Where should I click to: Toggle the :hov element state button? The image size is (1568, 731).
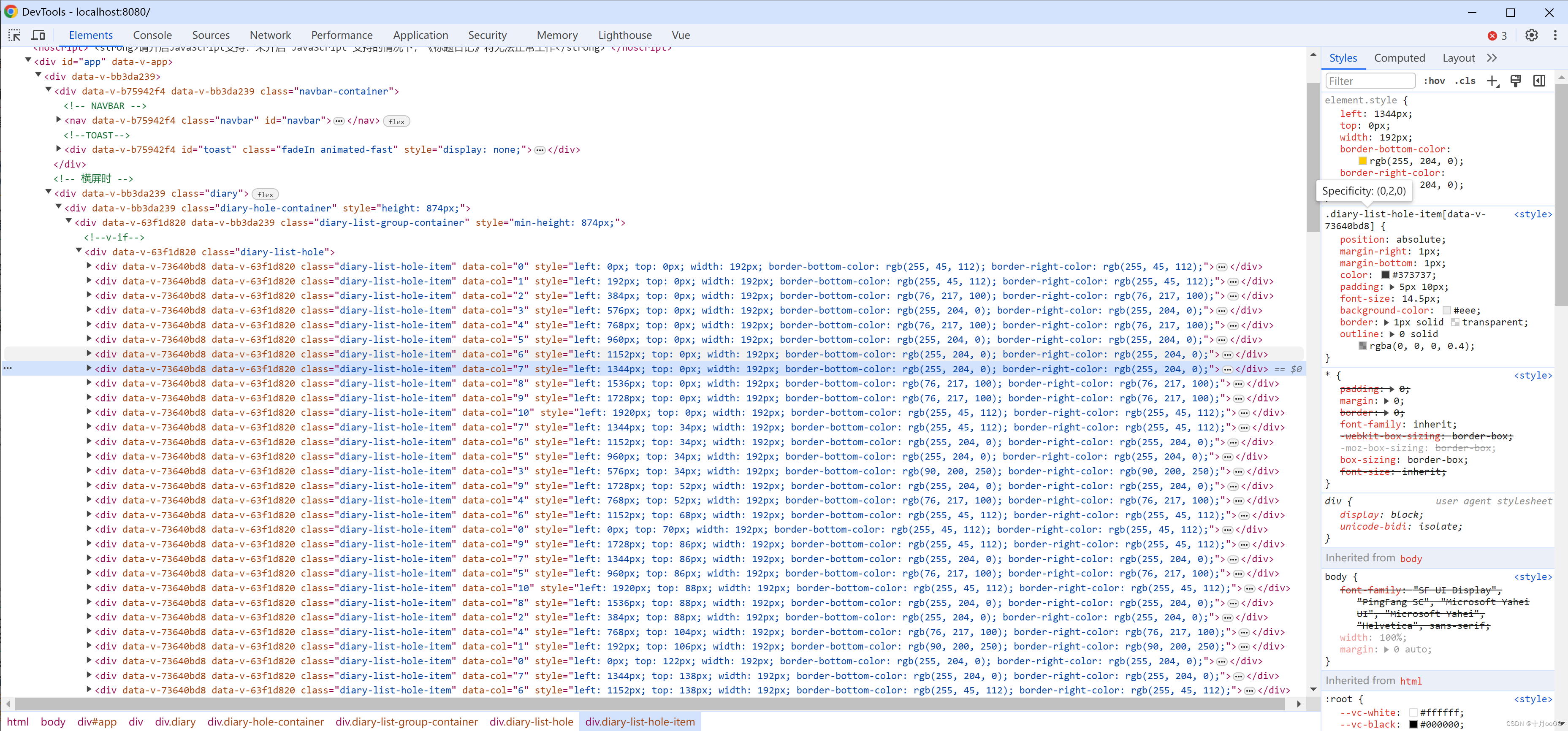(x=1434, y=81)
